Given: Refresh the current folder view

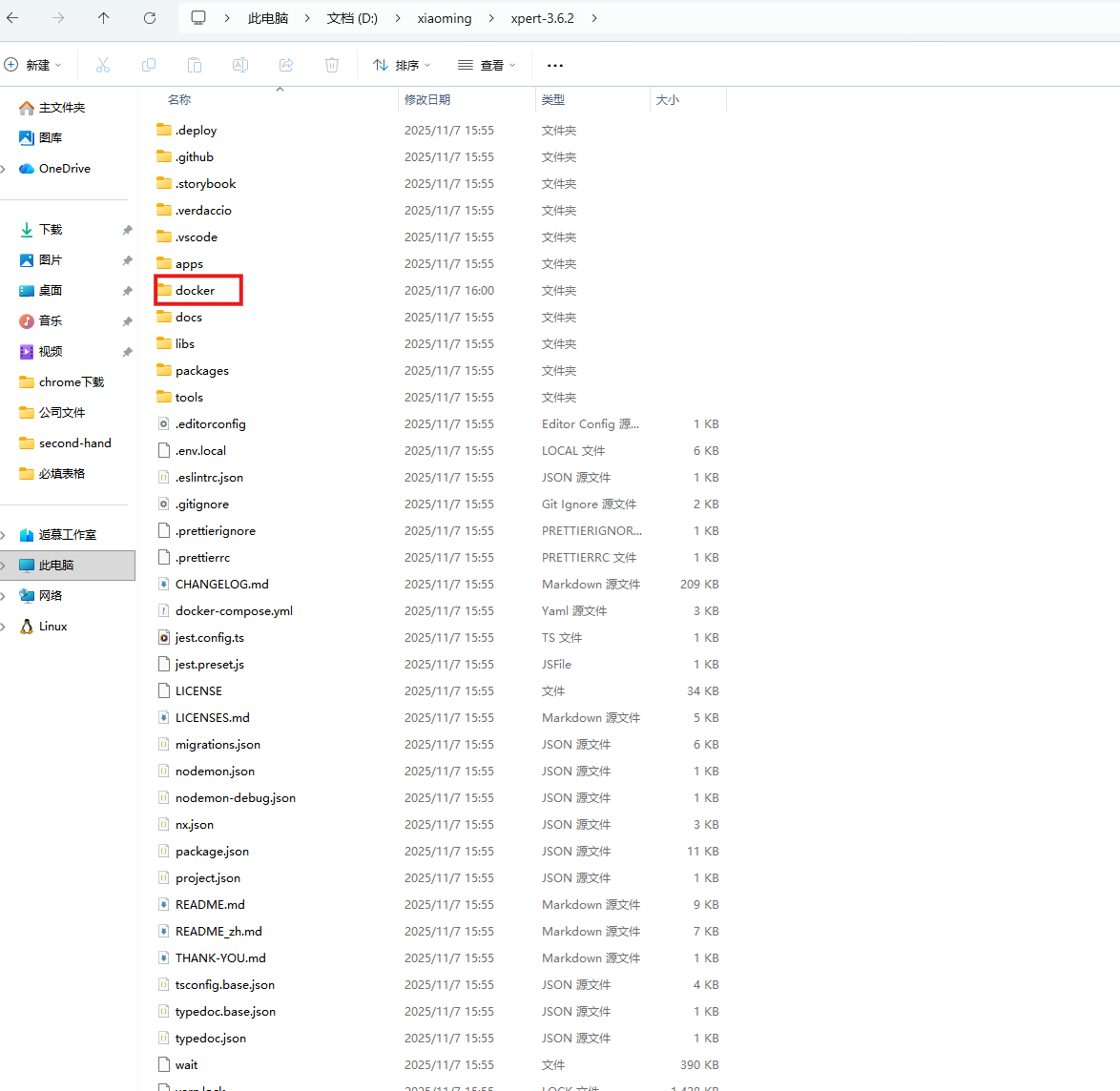Looking at the screenshot, I should pyautogui.click(x=149, y=18).
